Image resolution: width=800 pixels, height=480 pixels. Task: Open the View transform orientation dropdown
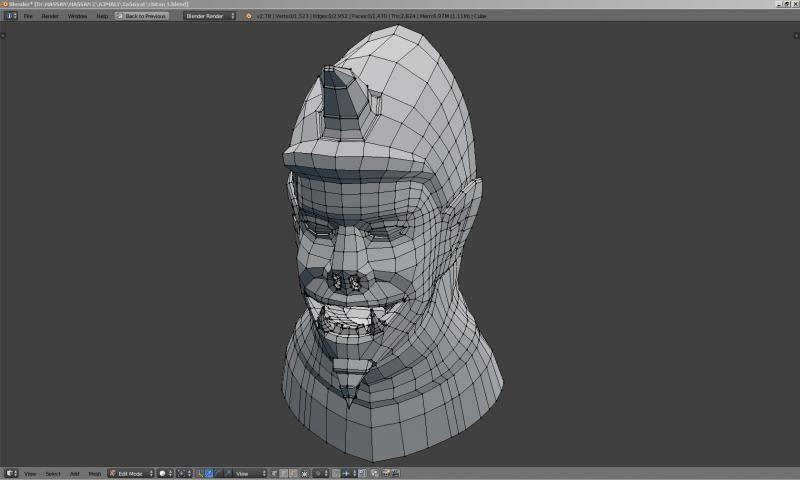click(250, 473)
